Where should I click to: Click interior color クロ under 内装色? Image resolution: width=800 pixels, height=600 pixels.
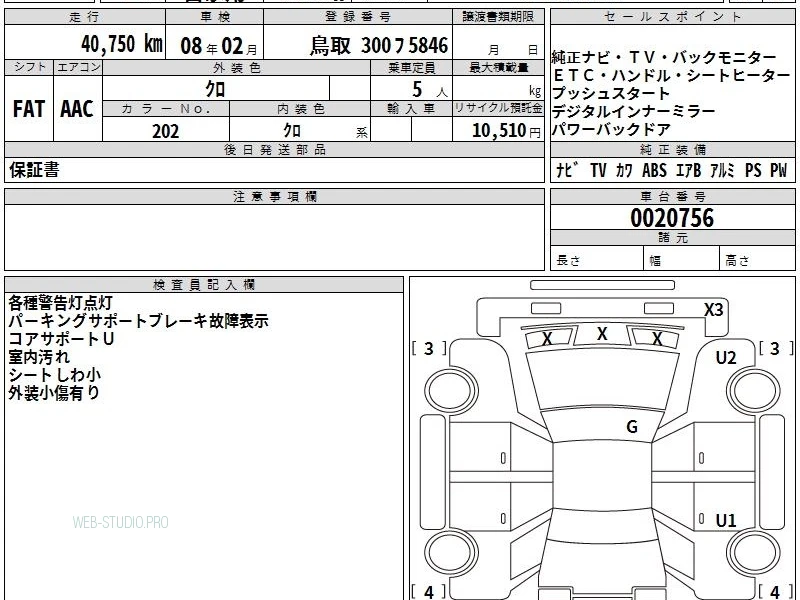pyautogui.click(x=292, y=131)
